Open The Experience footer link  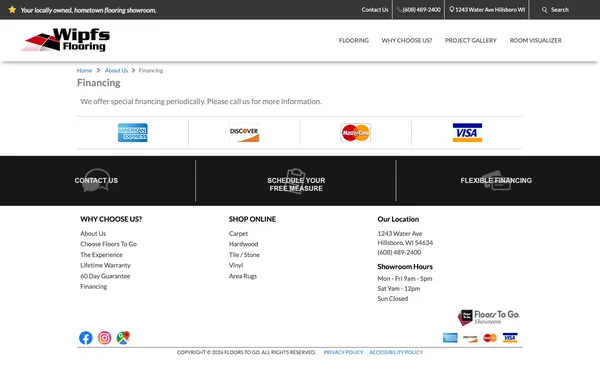click(x=101, y=255)
